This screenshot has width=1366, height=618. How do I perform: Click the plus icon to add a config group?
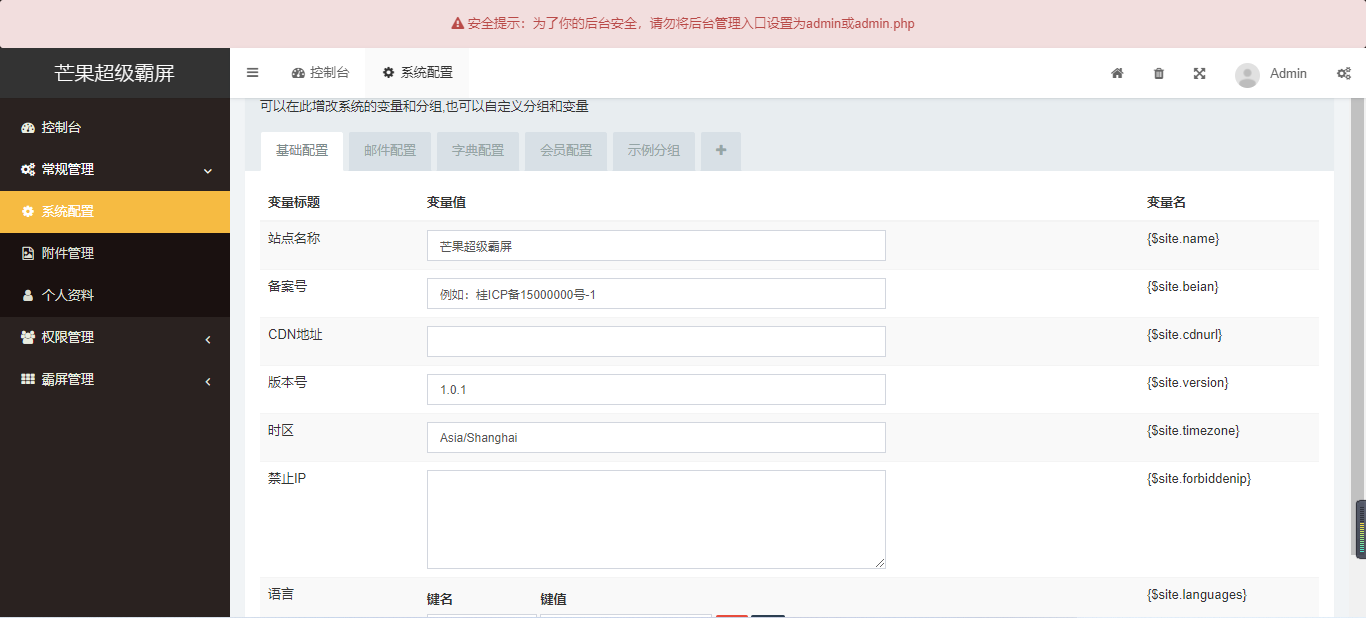click(721, 151)
